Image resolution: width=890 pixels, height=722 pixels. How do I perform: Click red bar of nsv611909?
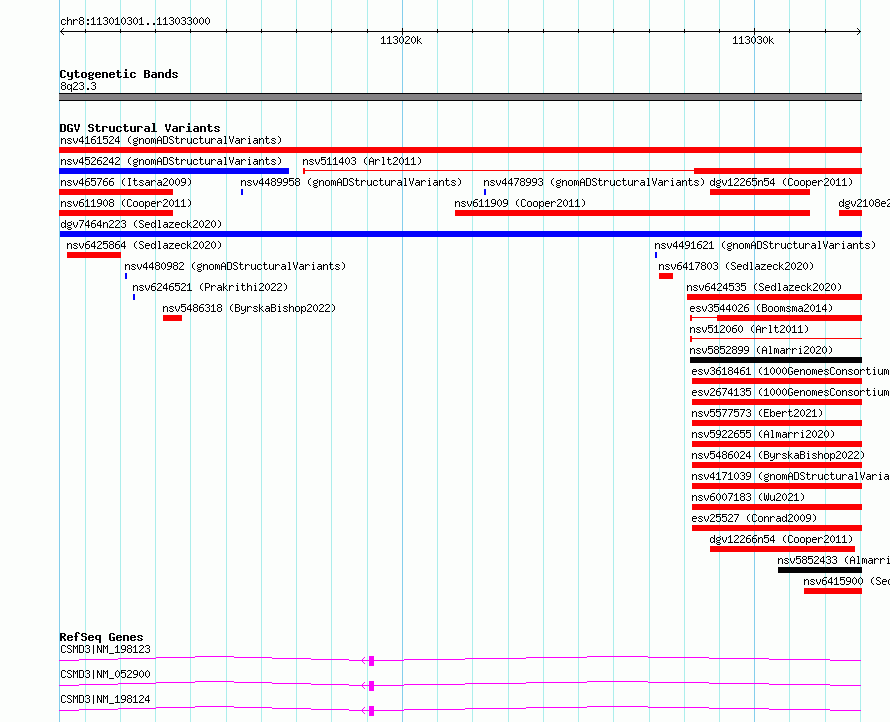coord(632,213)
